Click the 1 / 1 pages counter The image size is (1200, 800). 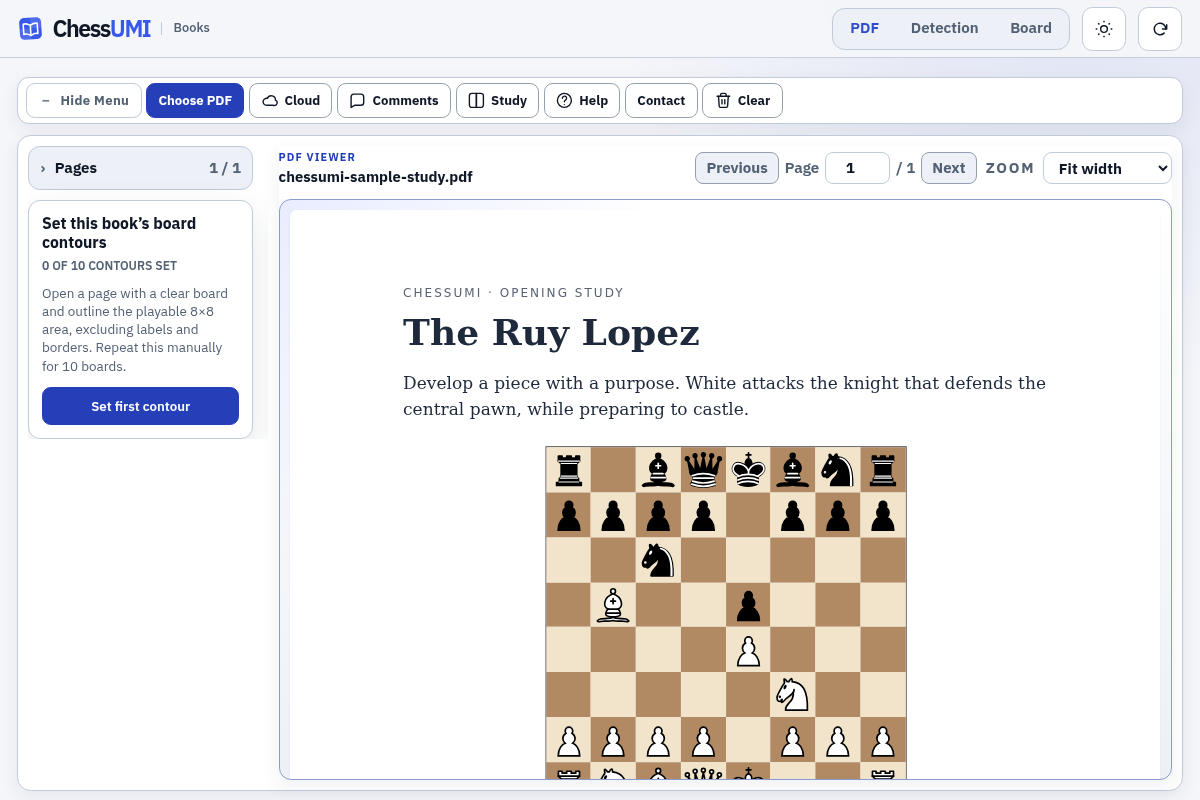(225, 168)
